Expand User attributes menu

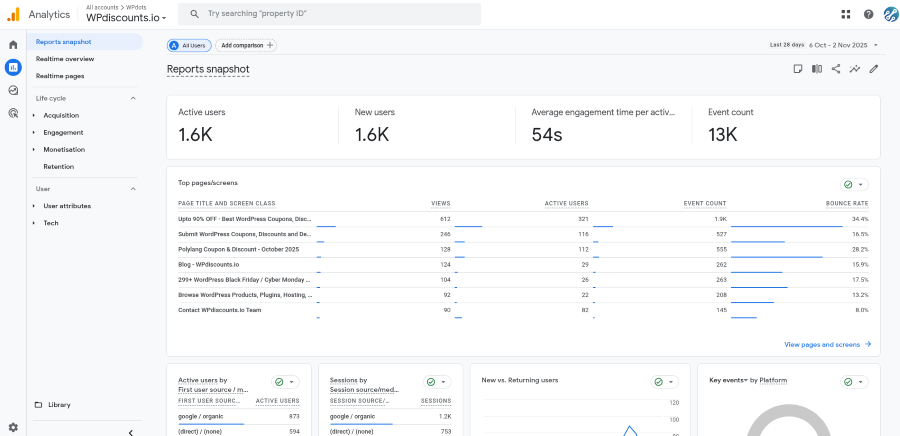[34, 206]
